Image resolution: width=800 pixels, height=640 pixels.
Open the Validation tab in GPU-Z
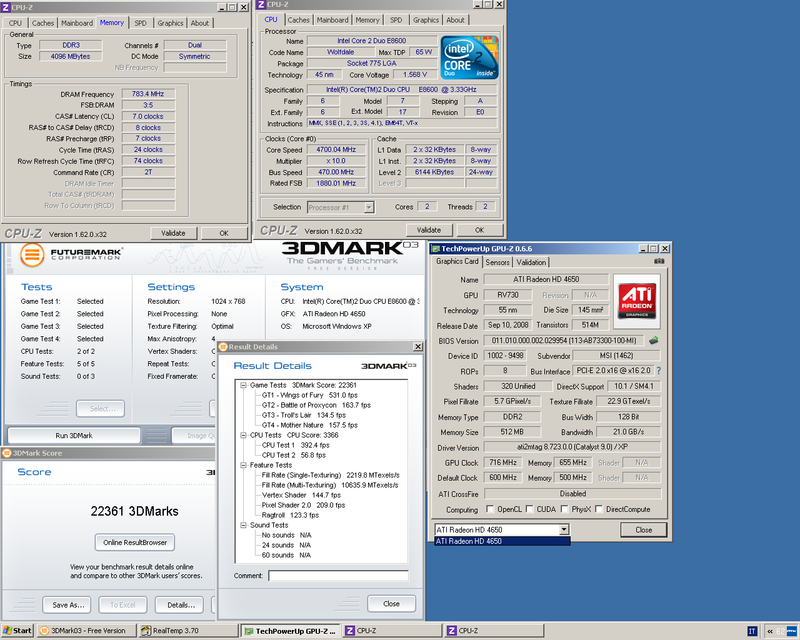pyautogui.click(x=531, y=262)
